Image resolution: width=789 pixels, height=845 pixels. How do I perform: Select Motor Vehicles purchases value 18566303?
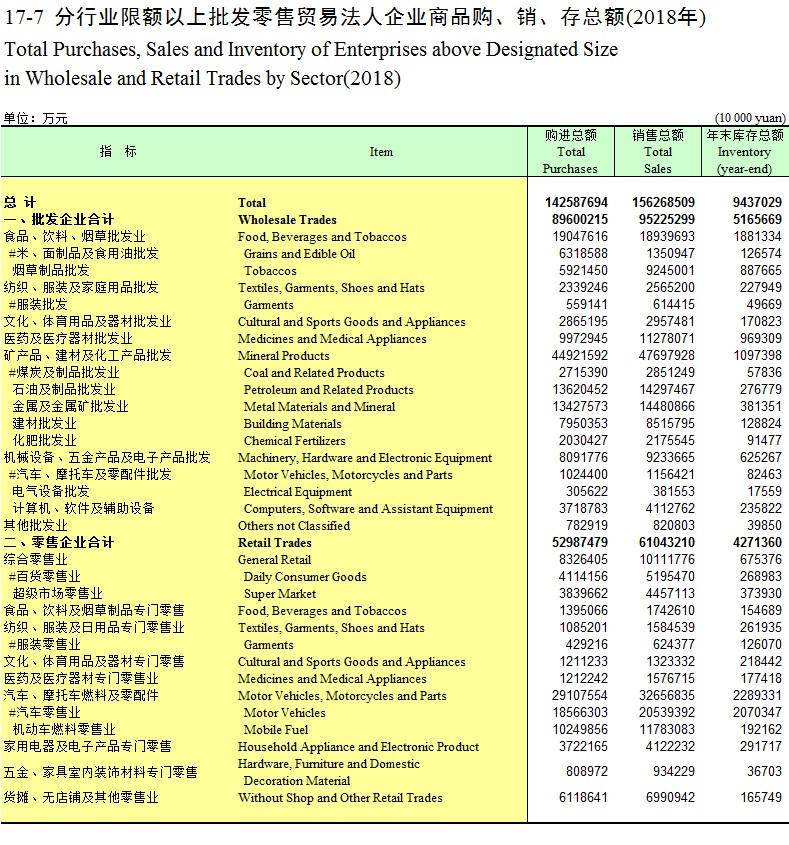579,713
